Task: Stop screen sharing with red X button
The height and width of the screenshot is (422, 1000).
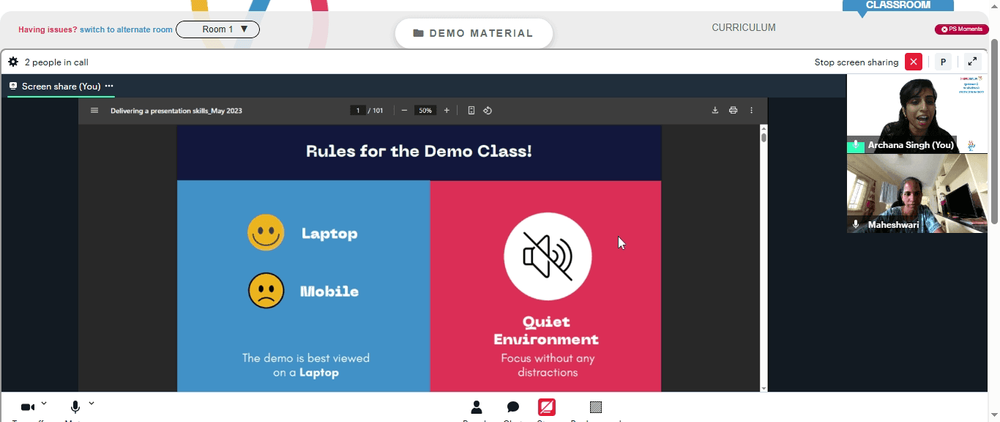Action: [x=914, y=62]
